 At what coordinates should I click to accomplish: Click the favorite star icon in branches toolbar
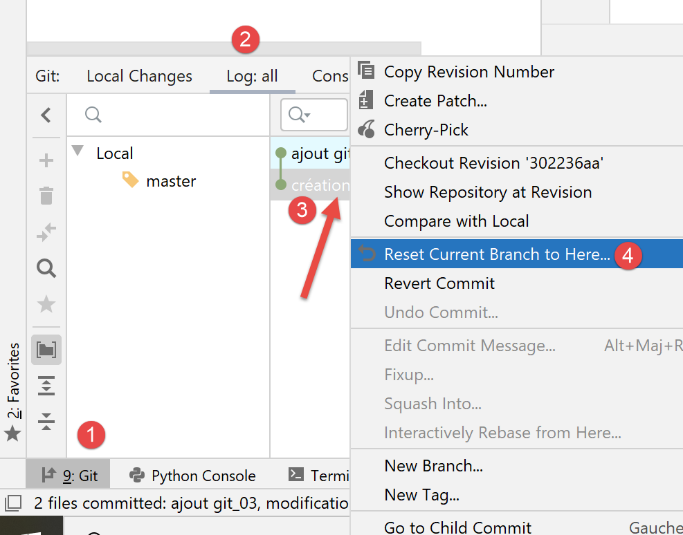pyautogui.click(x=46, y=304)
